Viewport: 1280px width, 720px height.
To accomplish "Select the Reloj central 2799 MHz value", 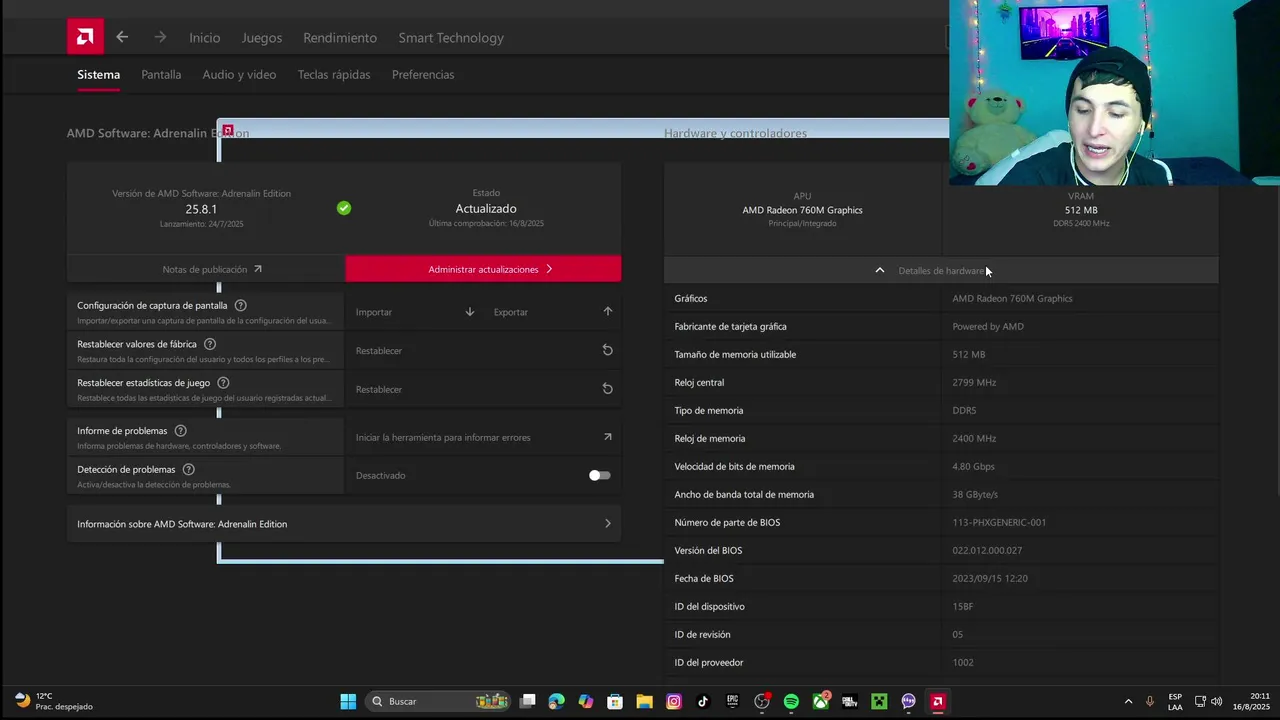I will click(974, 382).
